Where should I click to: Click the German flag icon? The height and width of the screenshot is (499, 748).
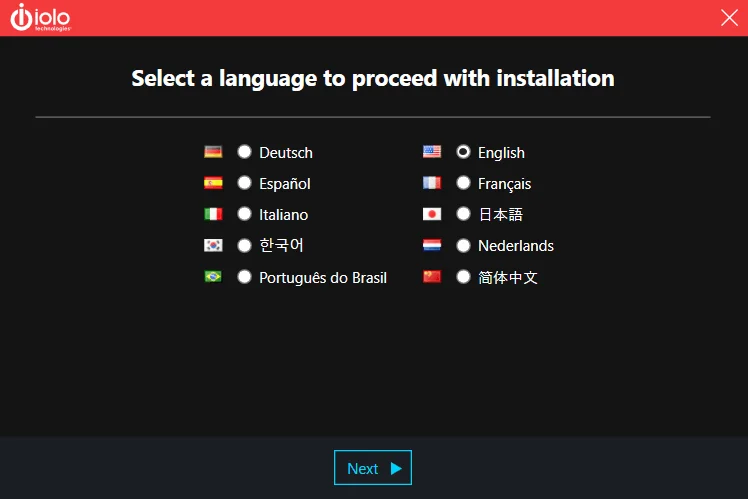click(213, 152)
